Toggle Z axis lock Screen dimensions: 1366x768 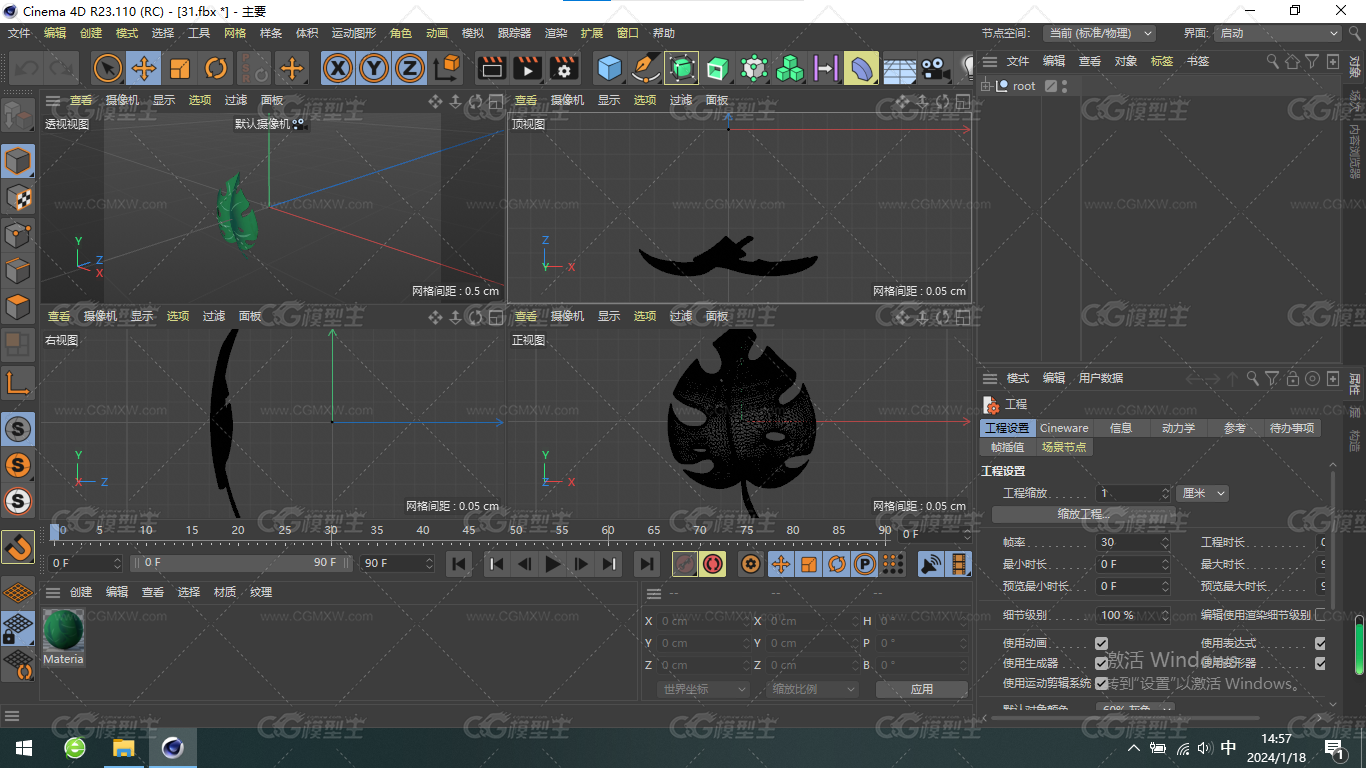pos(410,68)
